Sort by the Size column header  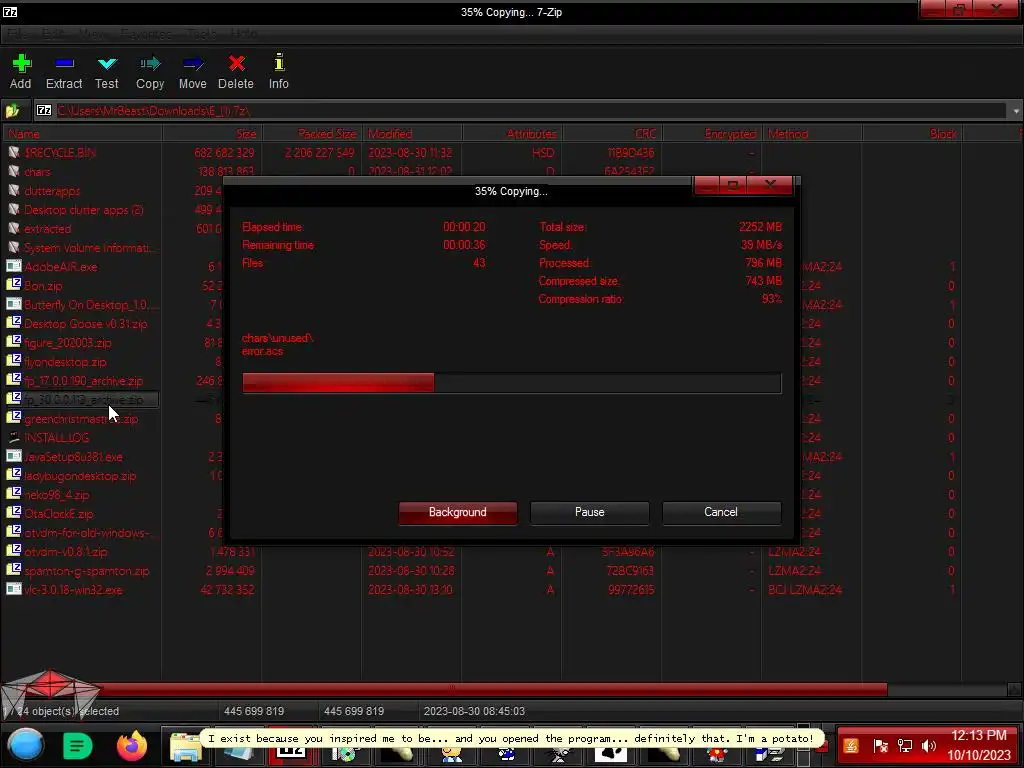(x=212, y=133)
